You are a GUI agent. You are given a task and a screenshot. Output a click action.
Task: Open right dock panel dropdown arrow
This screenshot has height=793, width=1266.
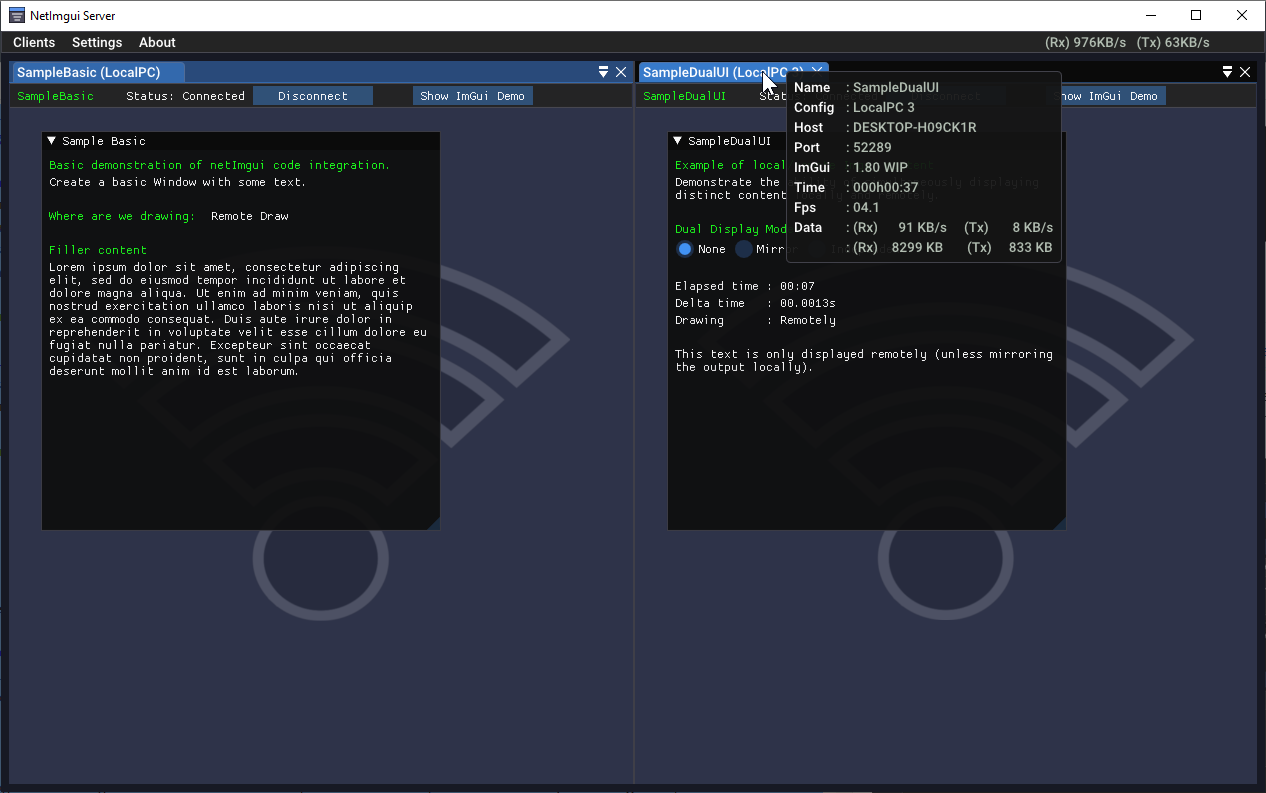[x=1228, y=72]
